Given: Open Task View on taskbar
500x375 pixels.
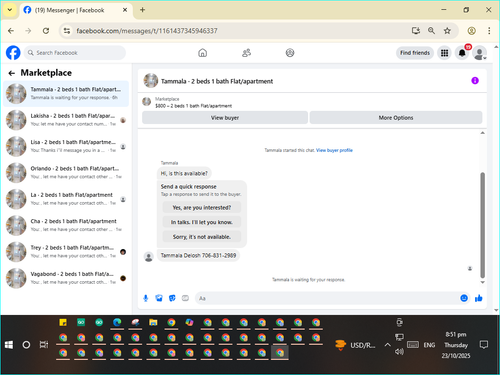Looking at the screenshot, I should pyautogui.click(x=44, y=345).
